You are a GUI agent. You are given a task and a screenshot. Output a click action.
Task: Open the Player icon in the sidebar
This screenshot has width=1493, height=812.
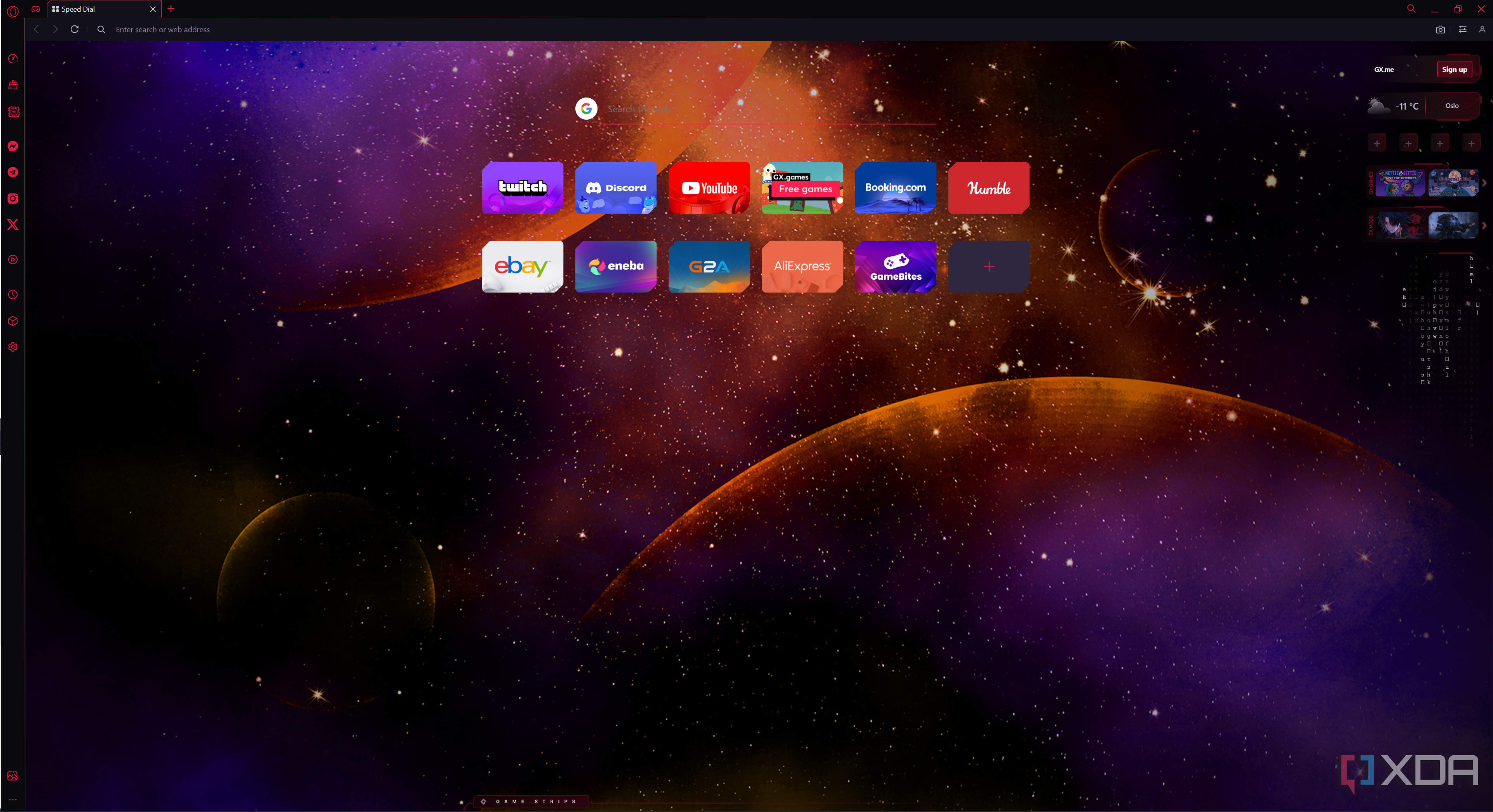pos(13,260)
